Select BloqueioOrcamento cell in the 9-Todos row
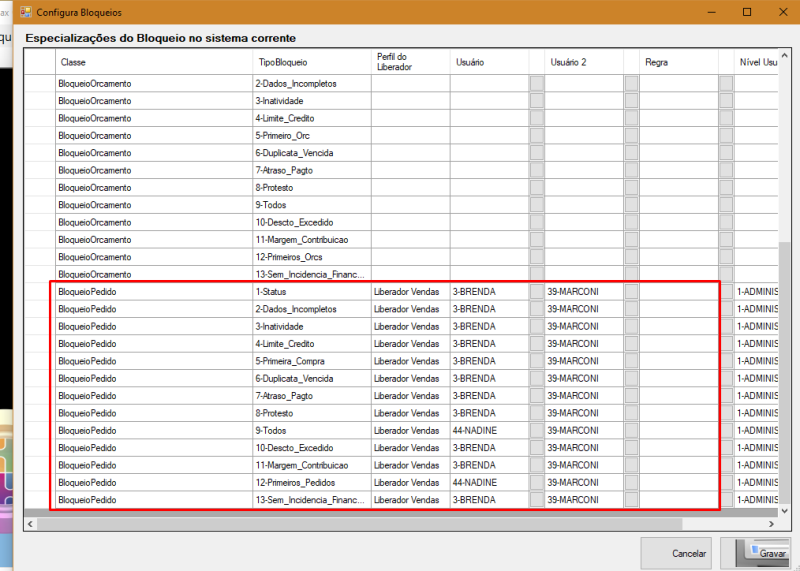Viewport: 800px width, 571px height. pos(154,205)
